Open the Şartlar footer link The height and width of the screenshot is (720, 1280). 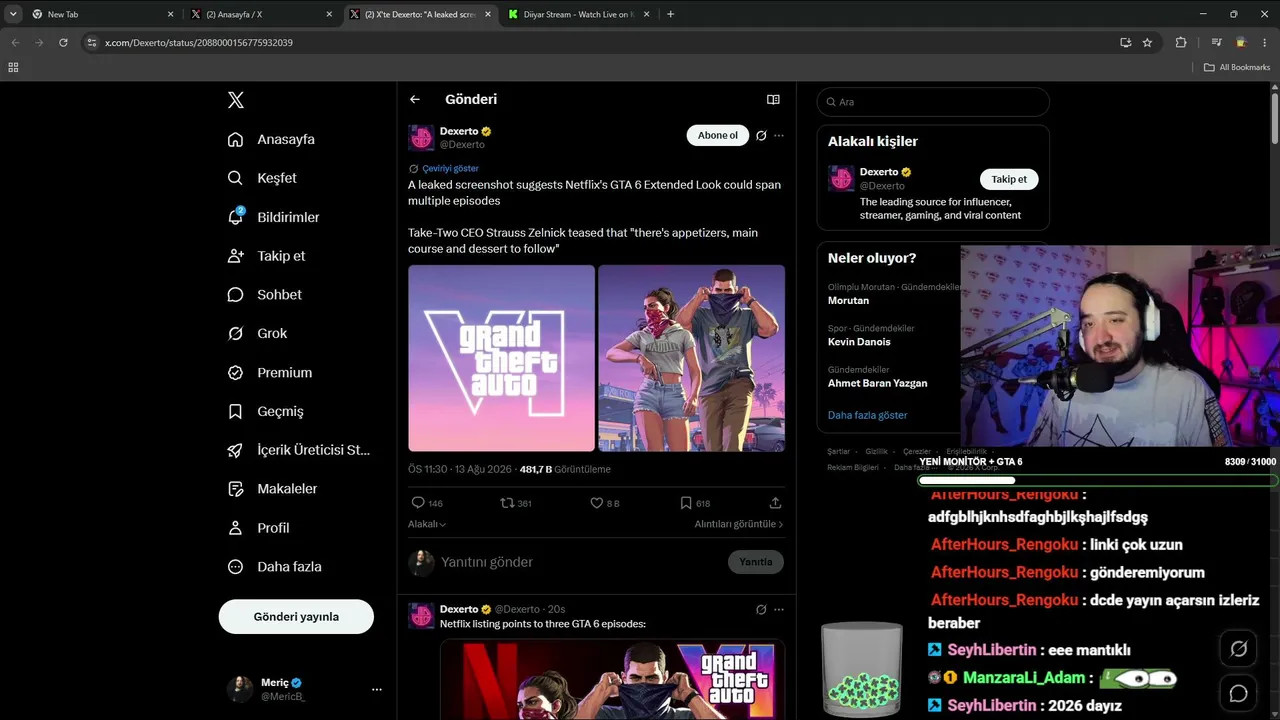(838, 452)
